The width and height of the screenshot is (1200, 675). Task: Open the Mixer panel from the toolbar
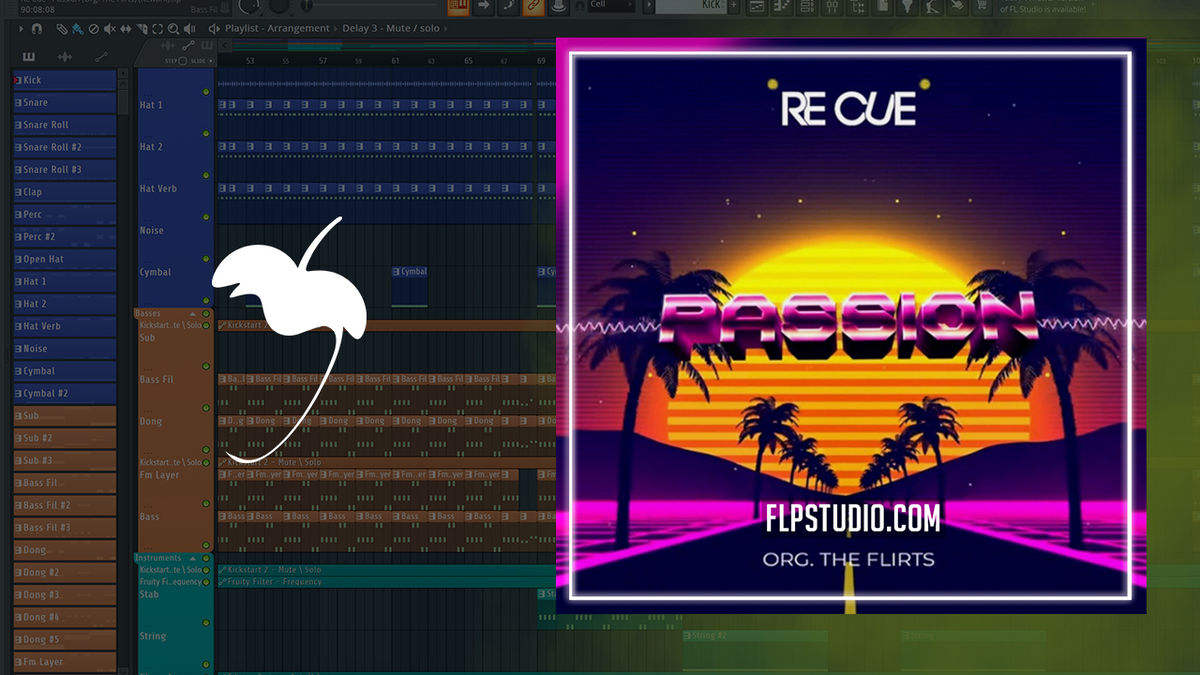tap(832, 8)
